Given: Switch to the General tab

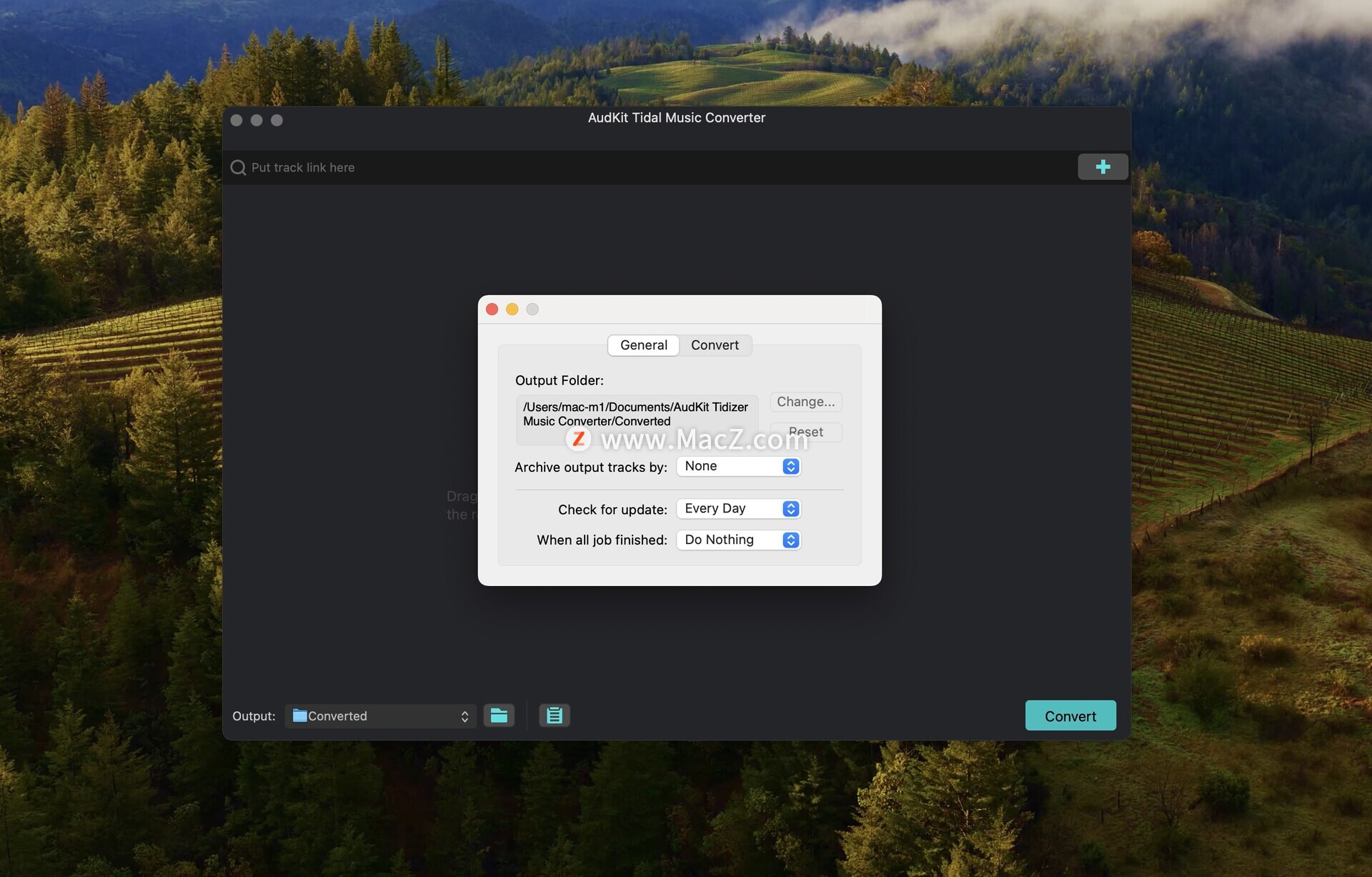Looking at the screenshot, I should (644, 345).
